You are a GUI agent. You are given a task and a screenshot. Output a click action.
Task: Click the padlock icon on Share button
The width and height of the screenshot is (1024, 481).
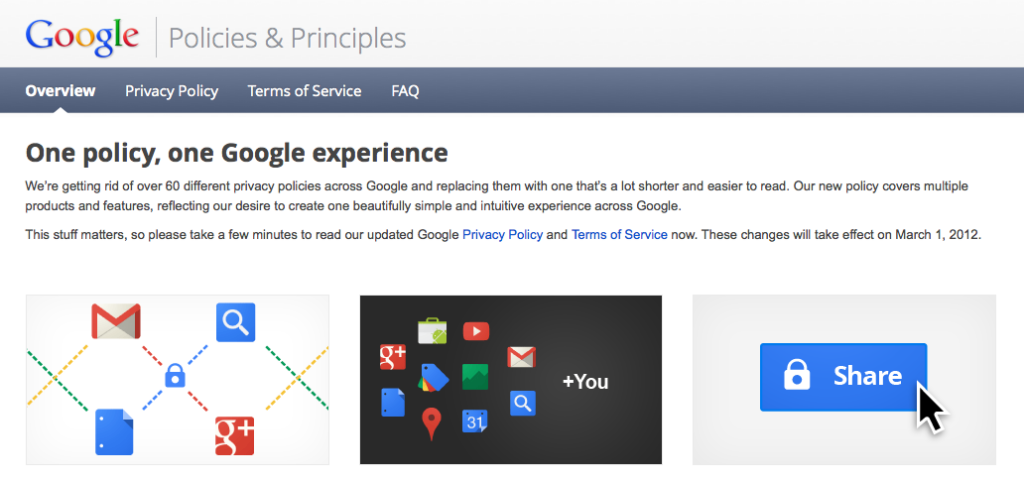(797, 376)
